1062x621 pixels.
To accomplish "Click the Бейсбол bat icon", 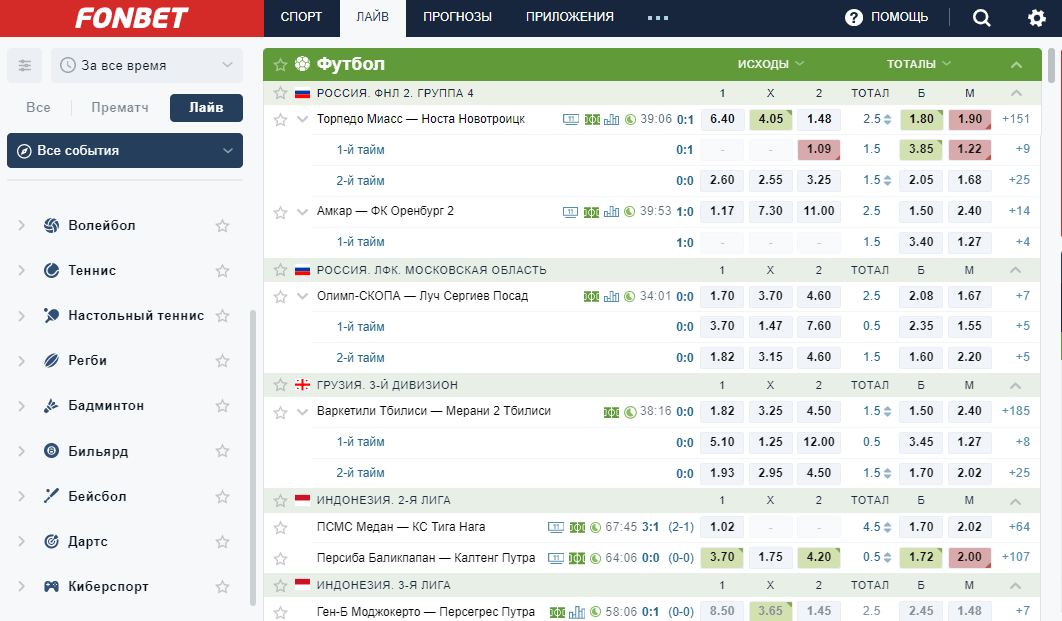I will 51,496.
